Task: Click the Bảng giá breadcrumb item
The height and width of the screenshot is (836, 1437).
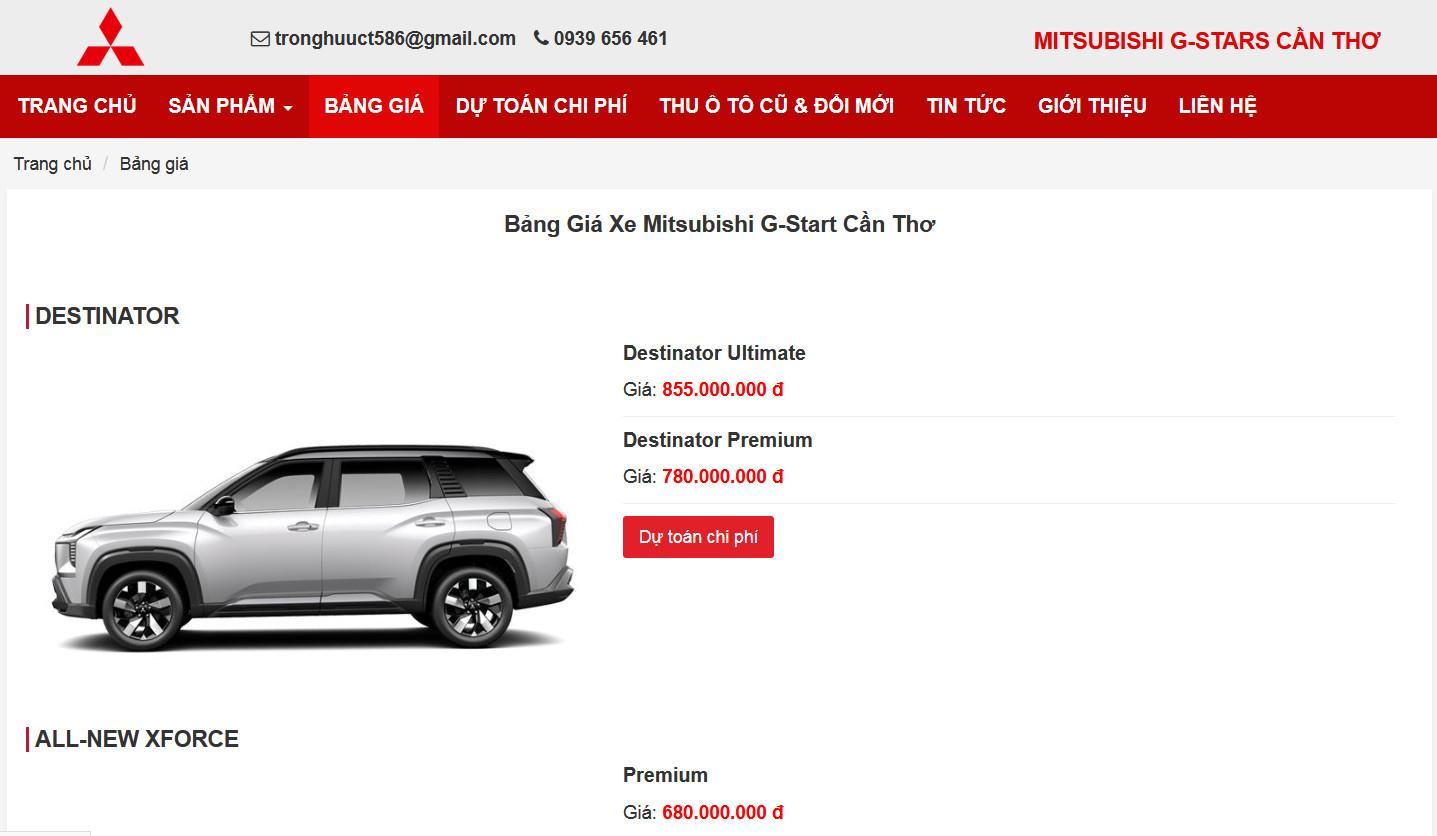Action: click(154, 164)
